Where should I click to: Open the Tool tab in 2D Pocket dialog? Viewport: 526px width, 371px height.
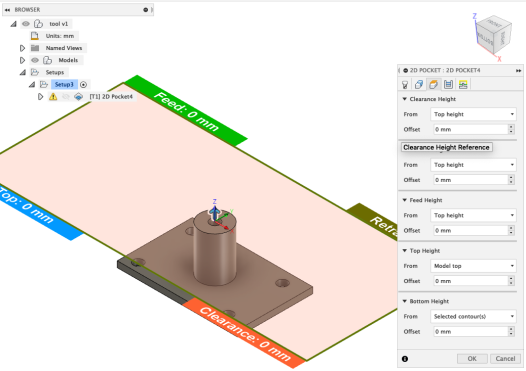point(405,85)
